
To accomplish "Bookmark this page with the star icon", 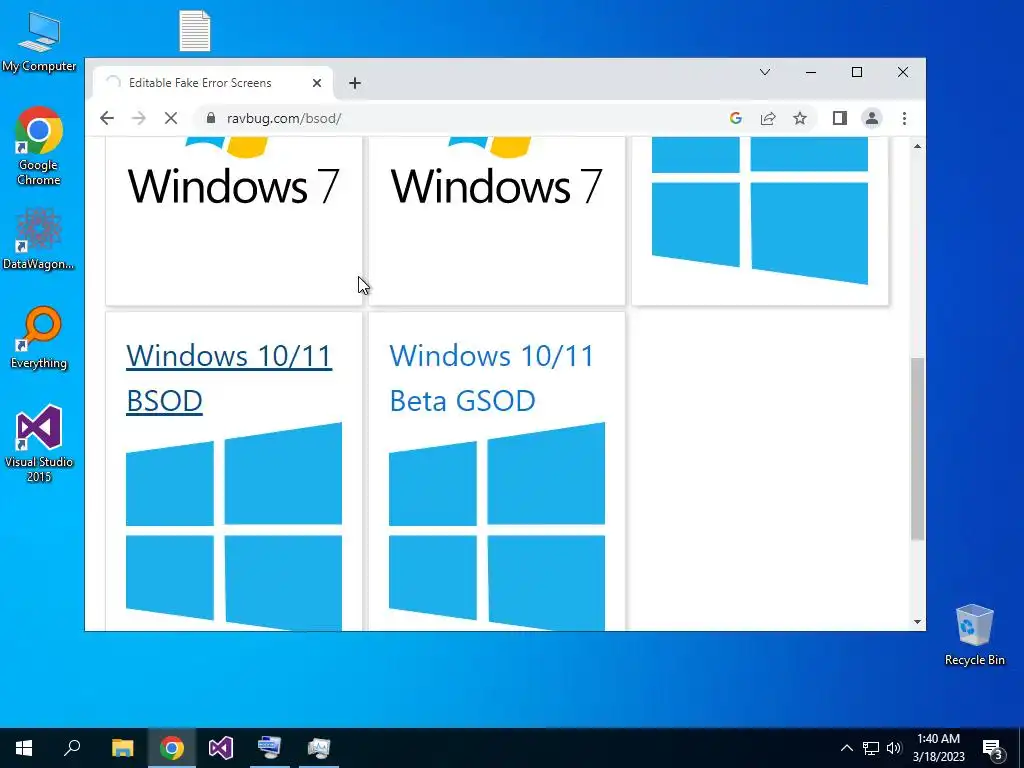I will pos(800,118).
